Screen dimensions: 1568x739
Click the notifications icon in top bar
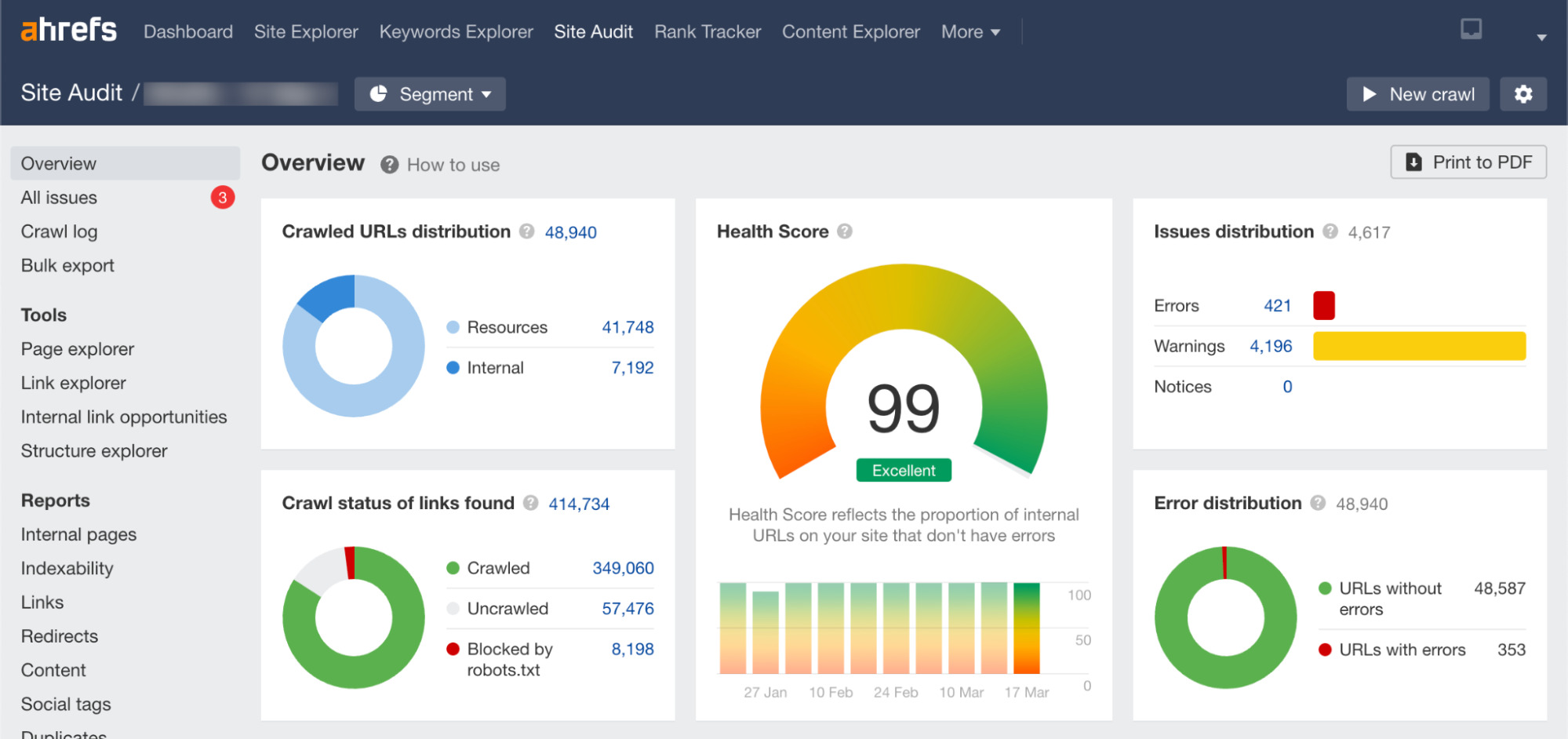point(1471,30)
